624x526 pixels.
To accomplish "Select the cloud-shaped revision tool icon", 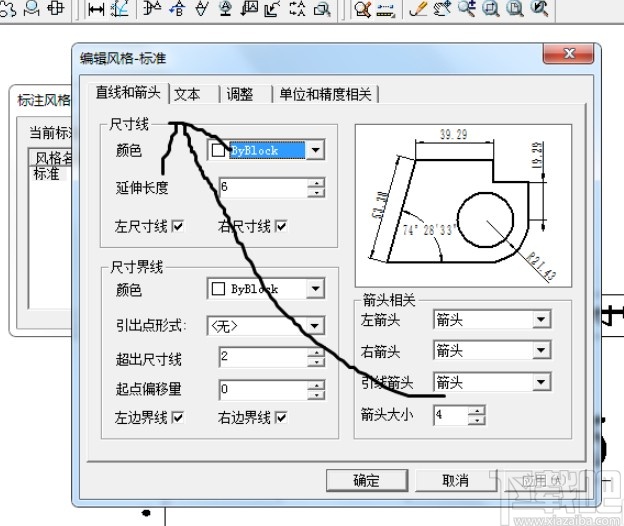I will pyautogui.click(x=8, y=9).
